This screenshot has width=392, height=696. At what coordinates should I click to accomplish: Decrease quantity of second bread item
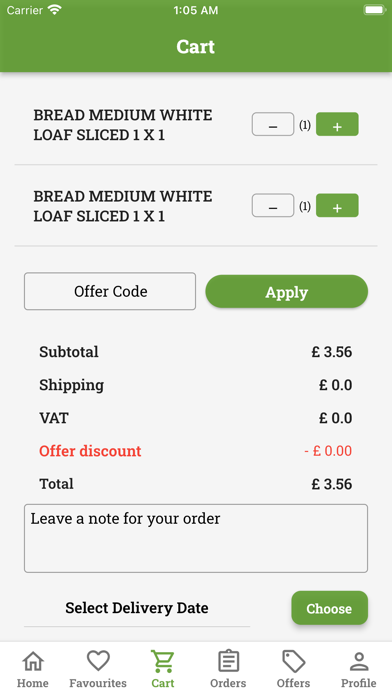273,206
